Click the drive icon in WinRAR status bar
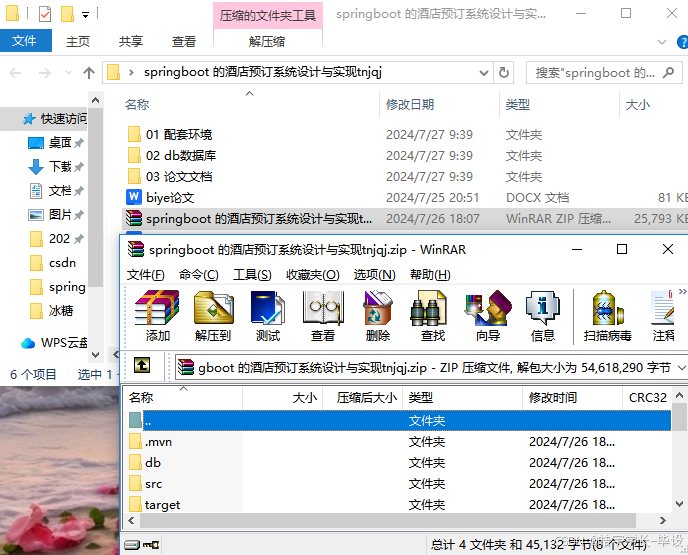 [132, 545]
